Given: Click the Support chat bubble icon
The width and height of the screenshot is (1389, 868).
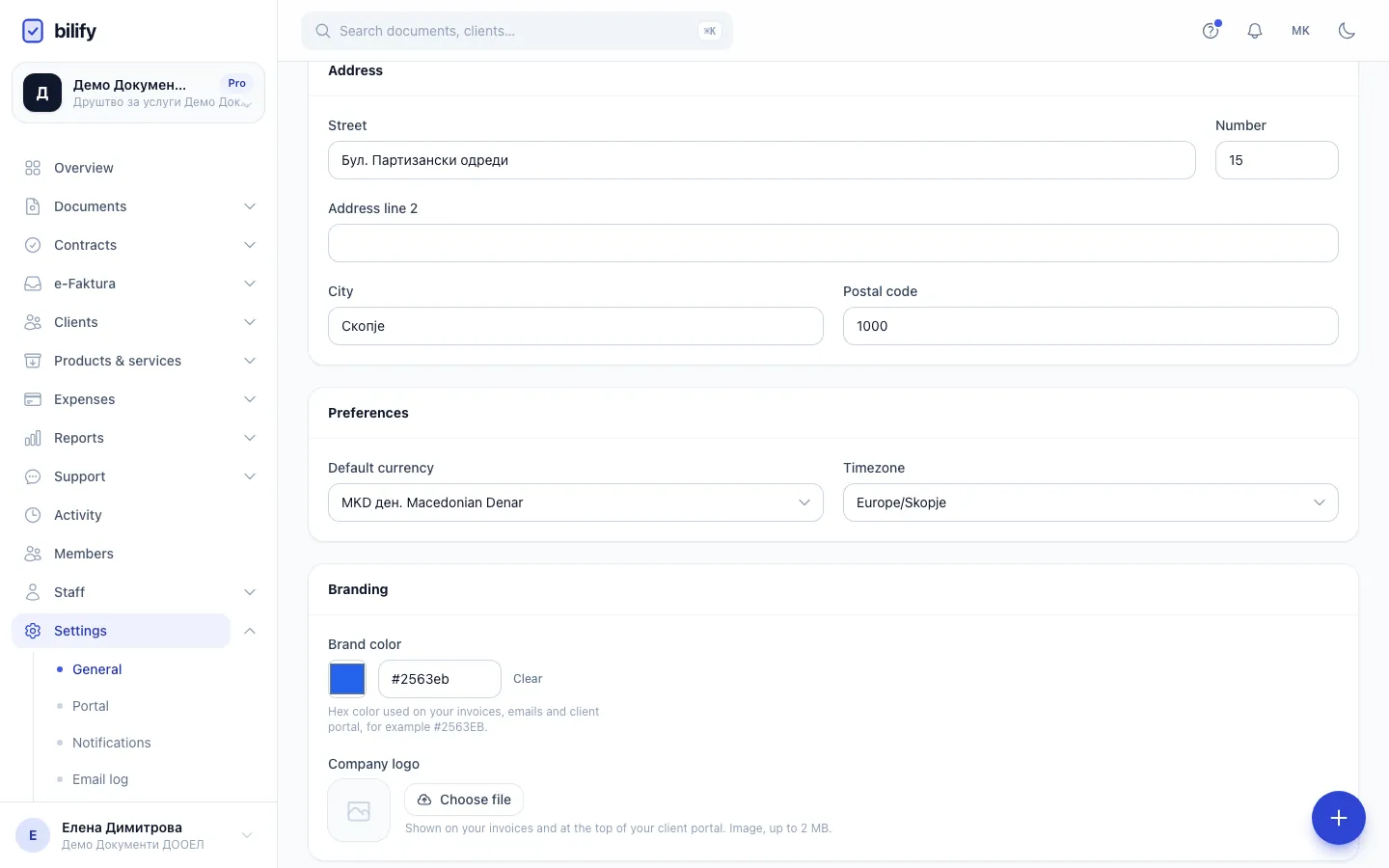Looking at the screenshot, I should (x=33, y=476).
